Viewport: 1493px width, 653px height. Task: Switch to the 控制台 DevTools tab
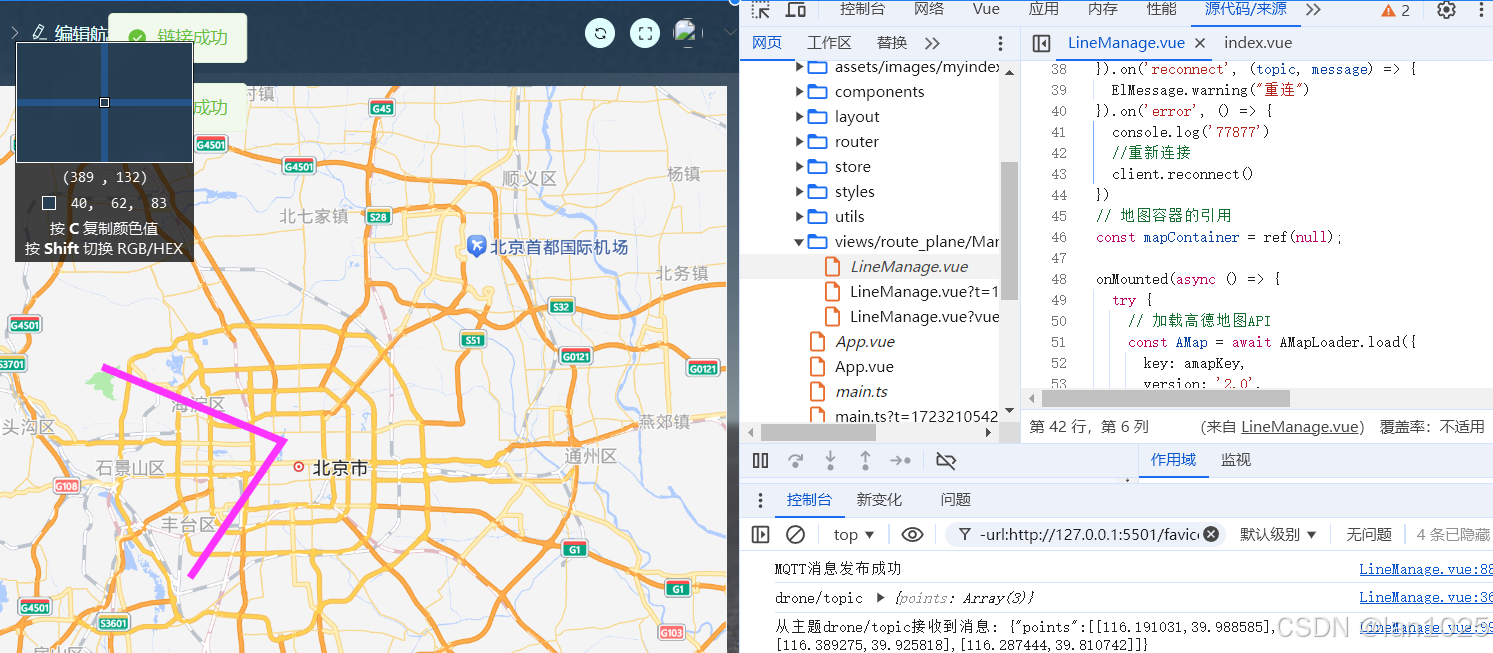862,9
